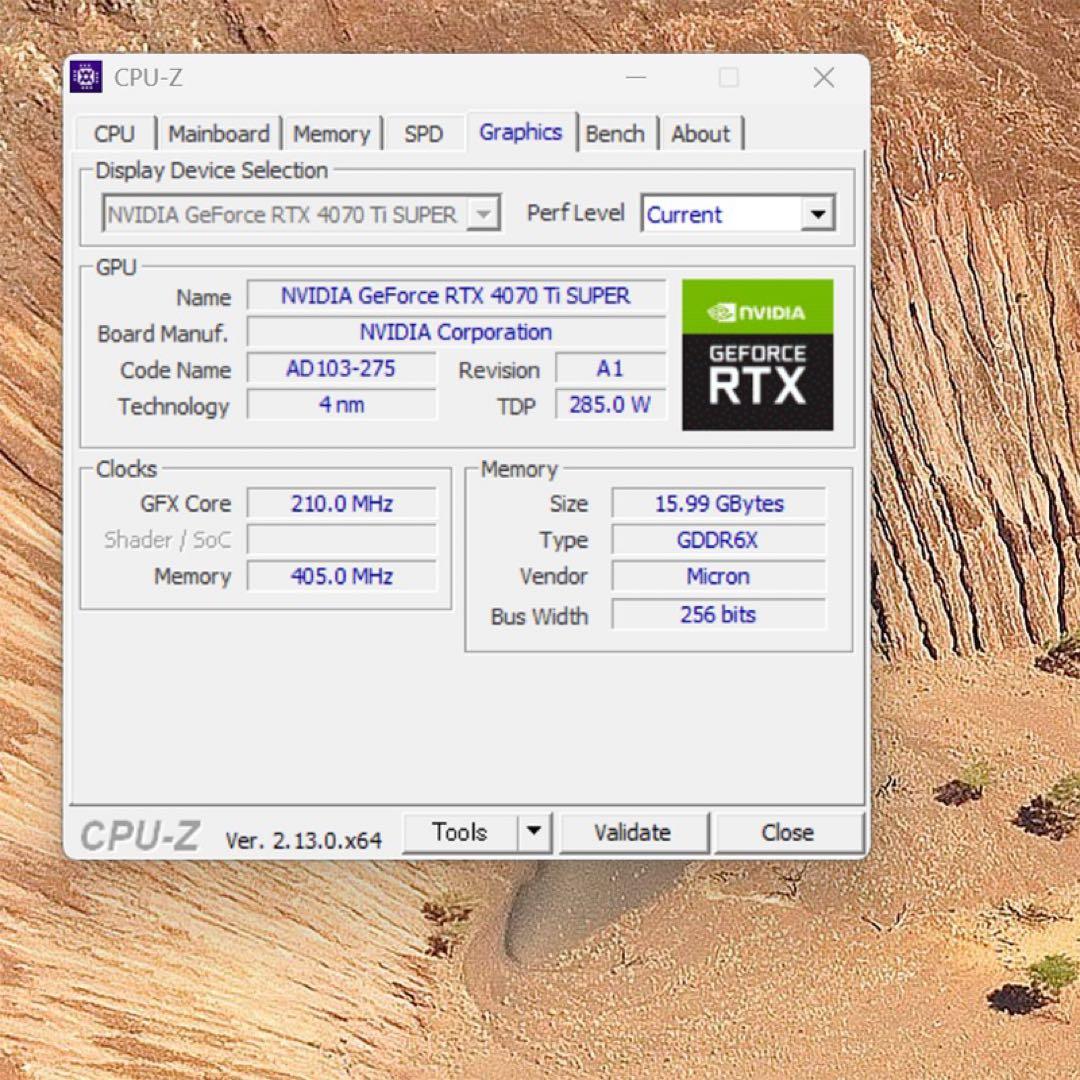Click the TDP value field showing 285.0 W
Image resolution: width=1080 pixels, height=1080 pixels.
(610, 404)
